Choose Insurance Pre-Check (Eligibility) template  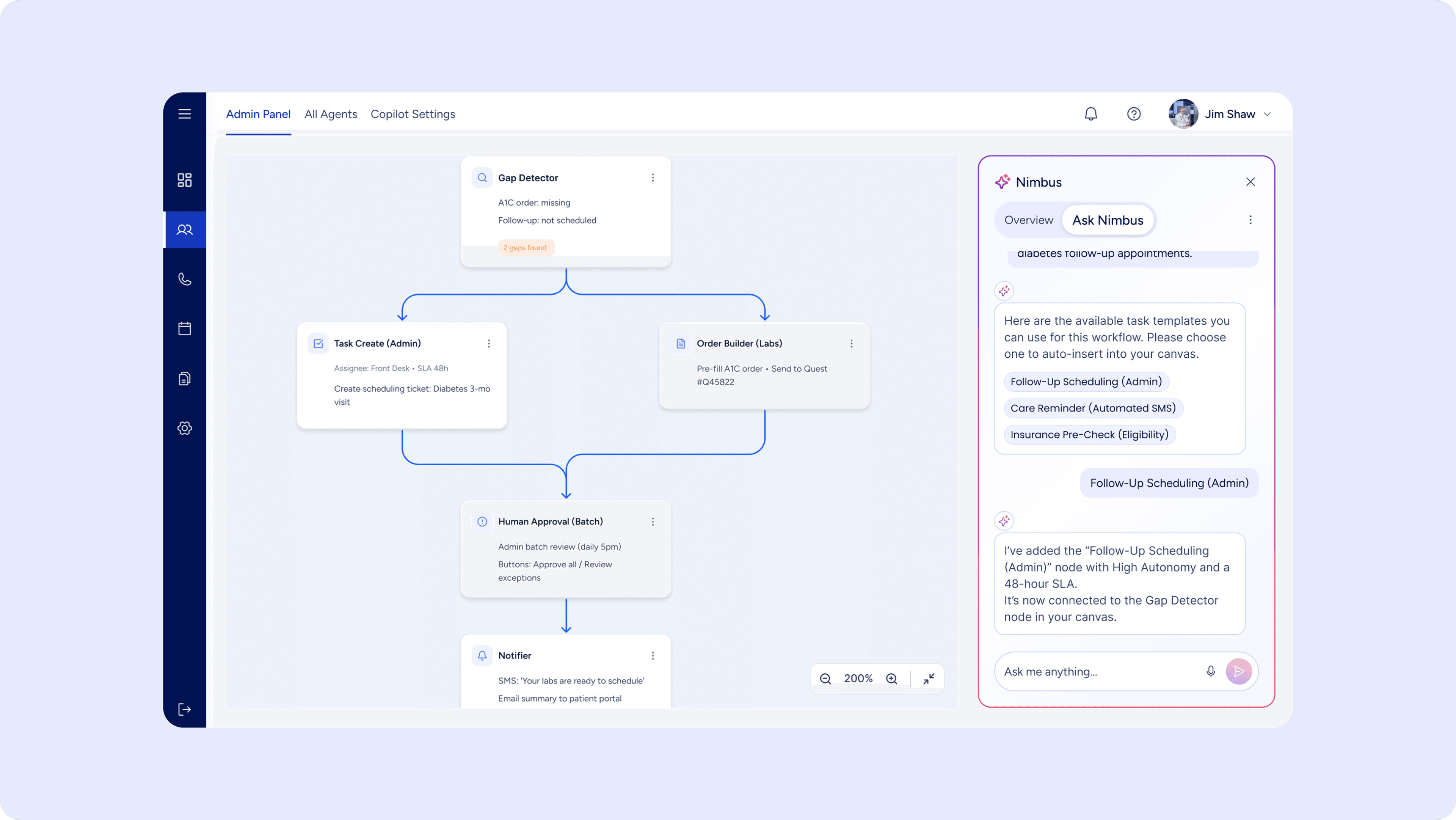[1089, 434]
